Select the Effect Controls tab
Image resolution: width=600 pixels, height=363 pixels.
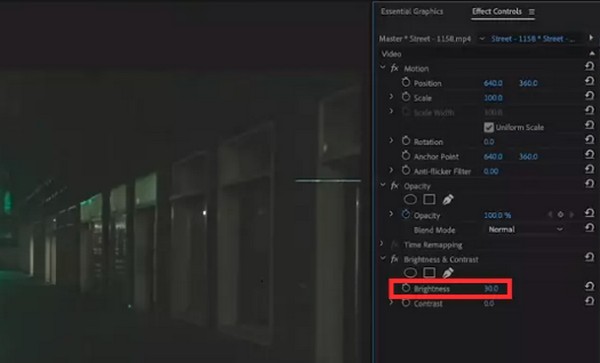coord(497,11)
